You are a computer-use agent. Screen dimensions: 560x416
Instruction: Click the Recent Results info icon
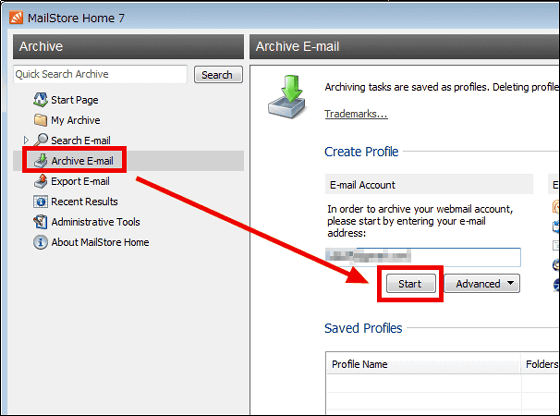[x=40, y=201]
